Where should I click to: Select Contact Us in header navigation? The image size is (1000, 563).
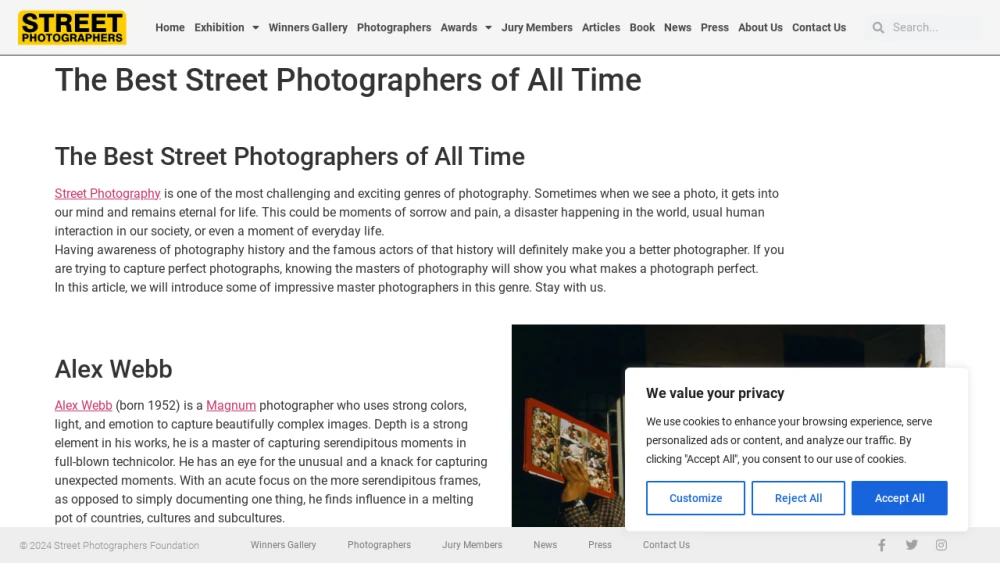(x=819, y=27)
